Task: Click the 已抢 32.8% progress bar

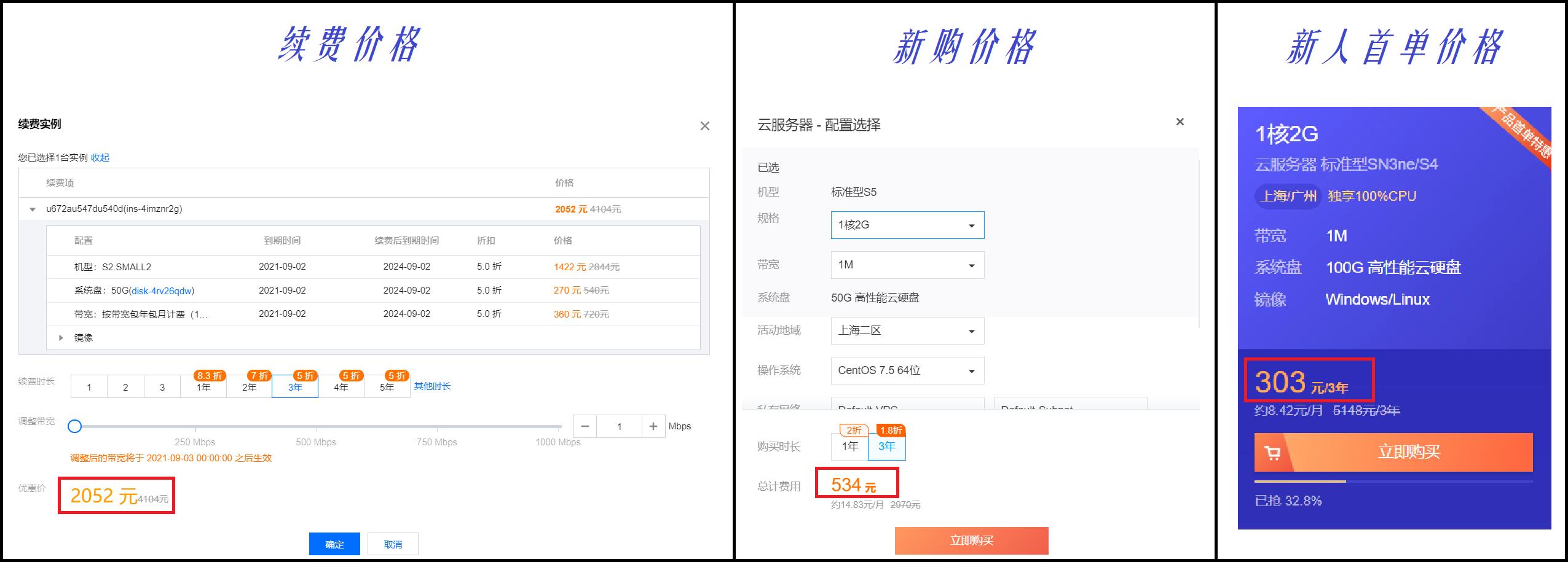Action: 1393,482
